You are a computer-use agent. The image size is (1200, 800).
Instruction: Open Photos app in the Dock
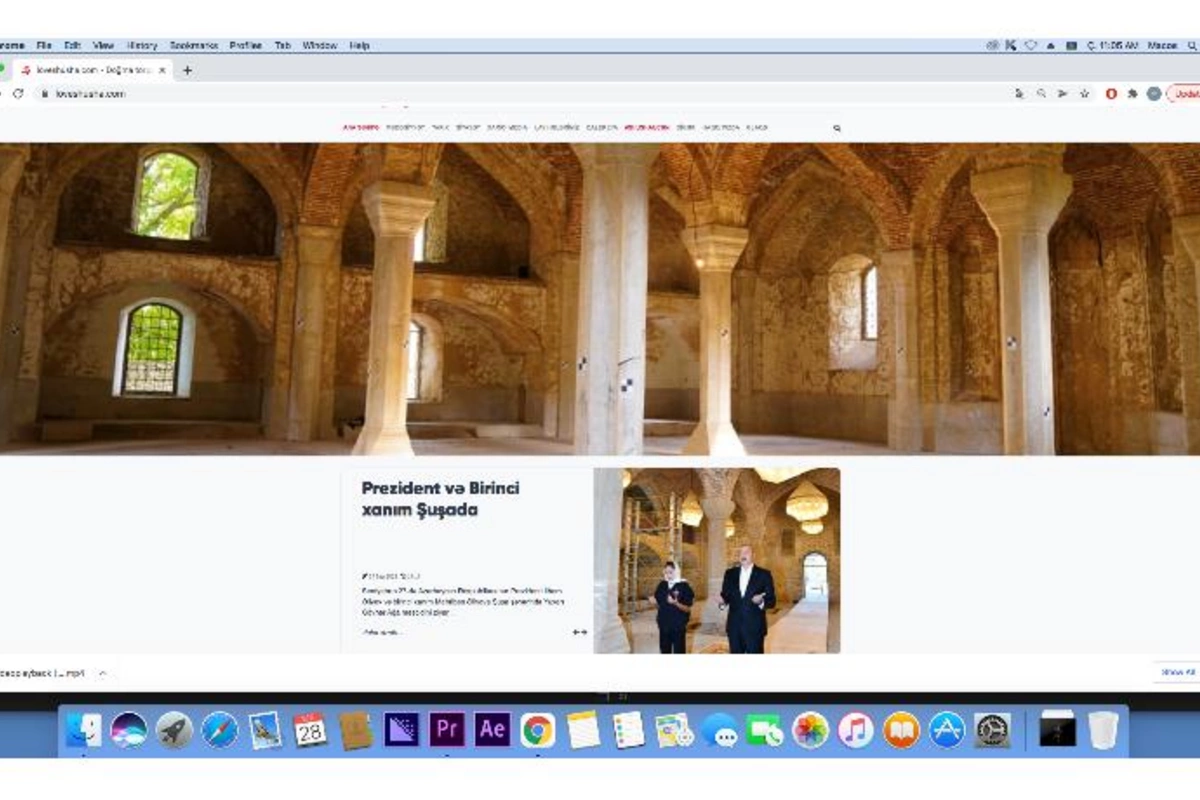tap(811, 730)
